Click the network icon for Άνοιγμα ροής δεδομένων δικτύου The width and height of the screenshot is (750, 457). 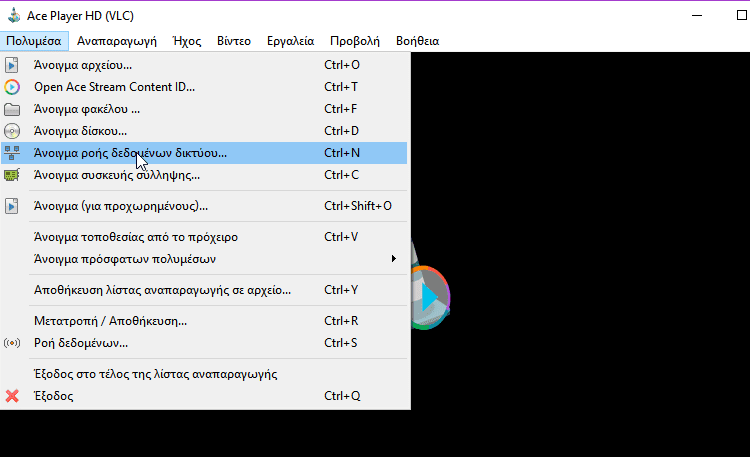point(12,153)
